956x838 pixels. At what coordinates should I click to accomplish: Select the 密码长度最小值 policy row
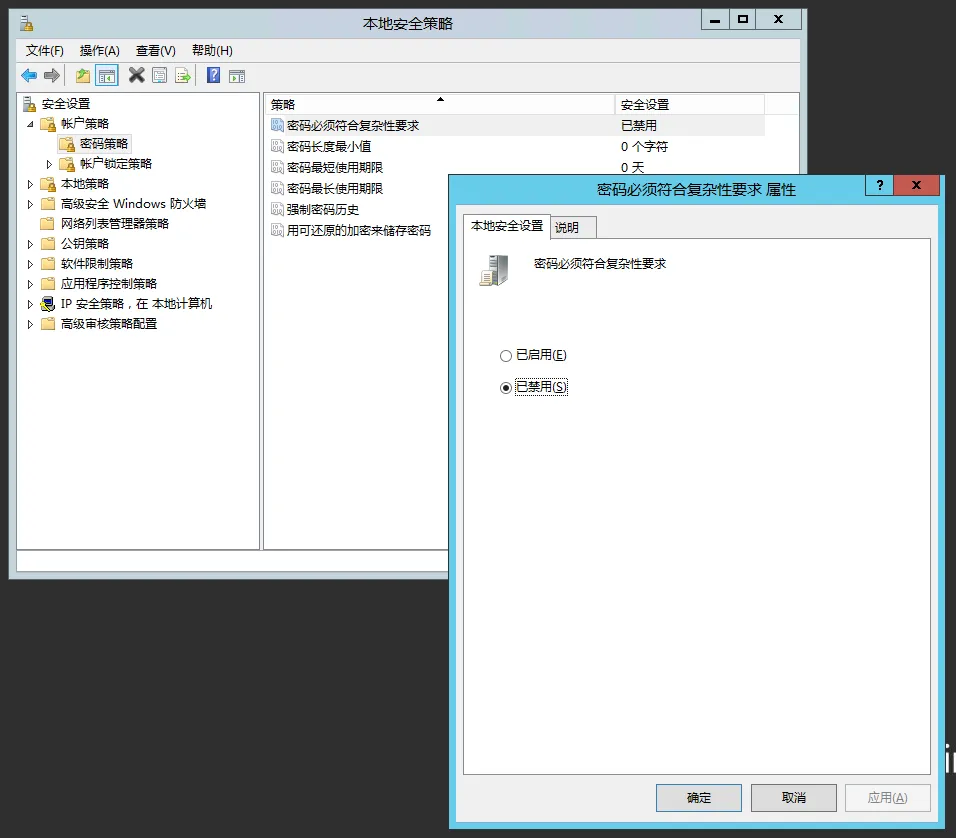329,147
